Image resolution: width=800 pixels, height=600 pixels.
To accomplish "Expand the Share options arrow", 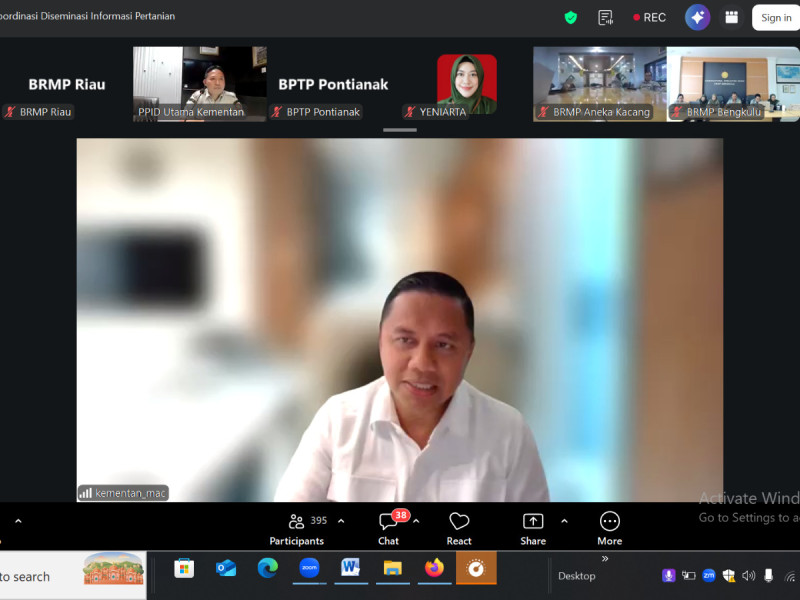I will tap(564, 521).
